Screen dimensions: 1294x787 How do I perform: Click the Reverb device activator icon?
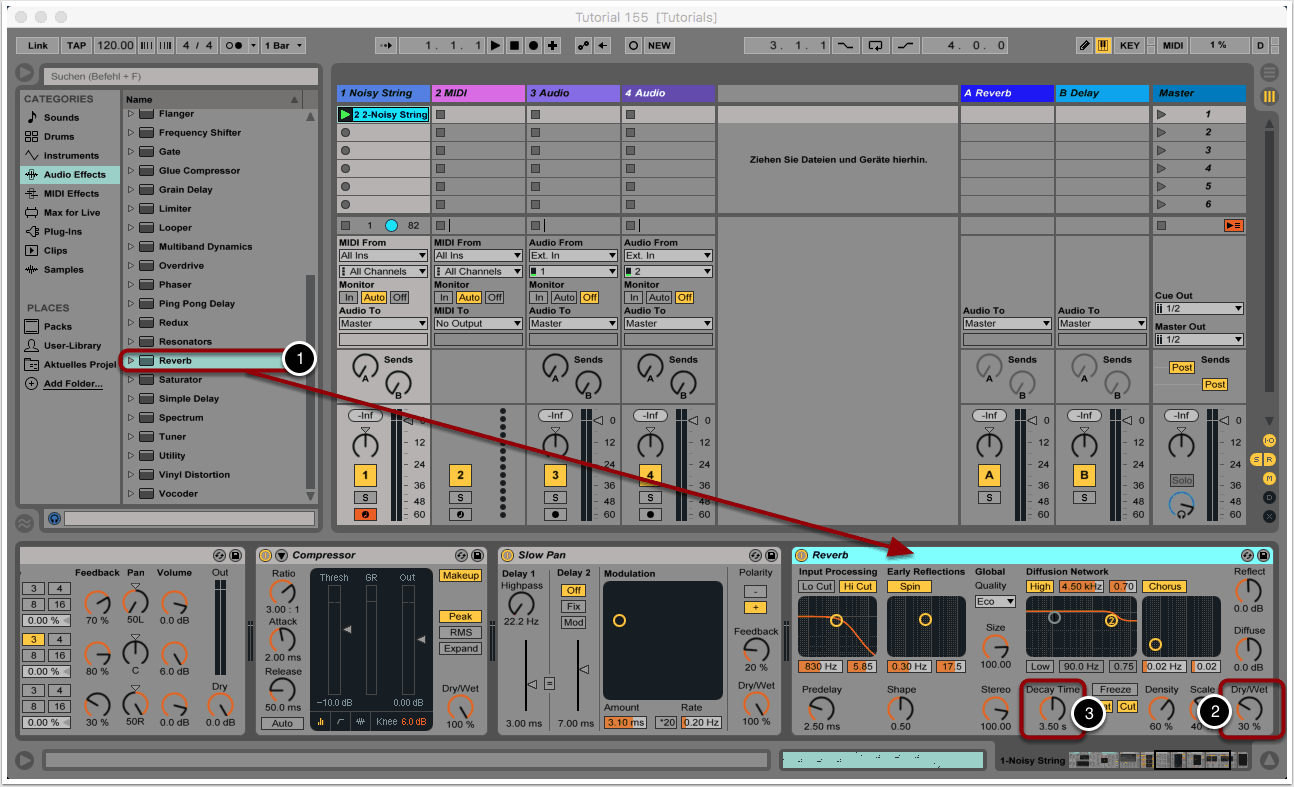800,555
